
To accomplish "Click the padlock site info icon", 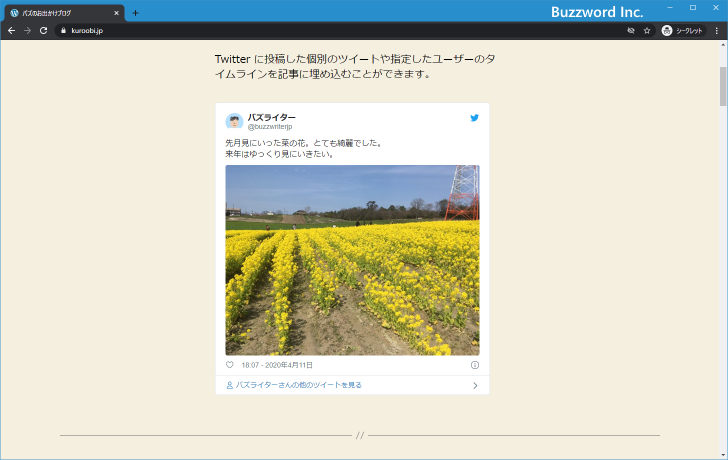I will click(x=64, y=31).
